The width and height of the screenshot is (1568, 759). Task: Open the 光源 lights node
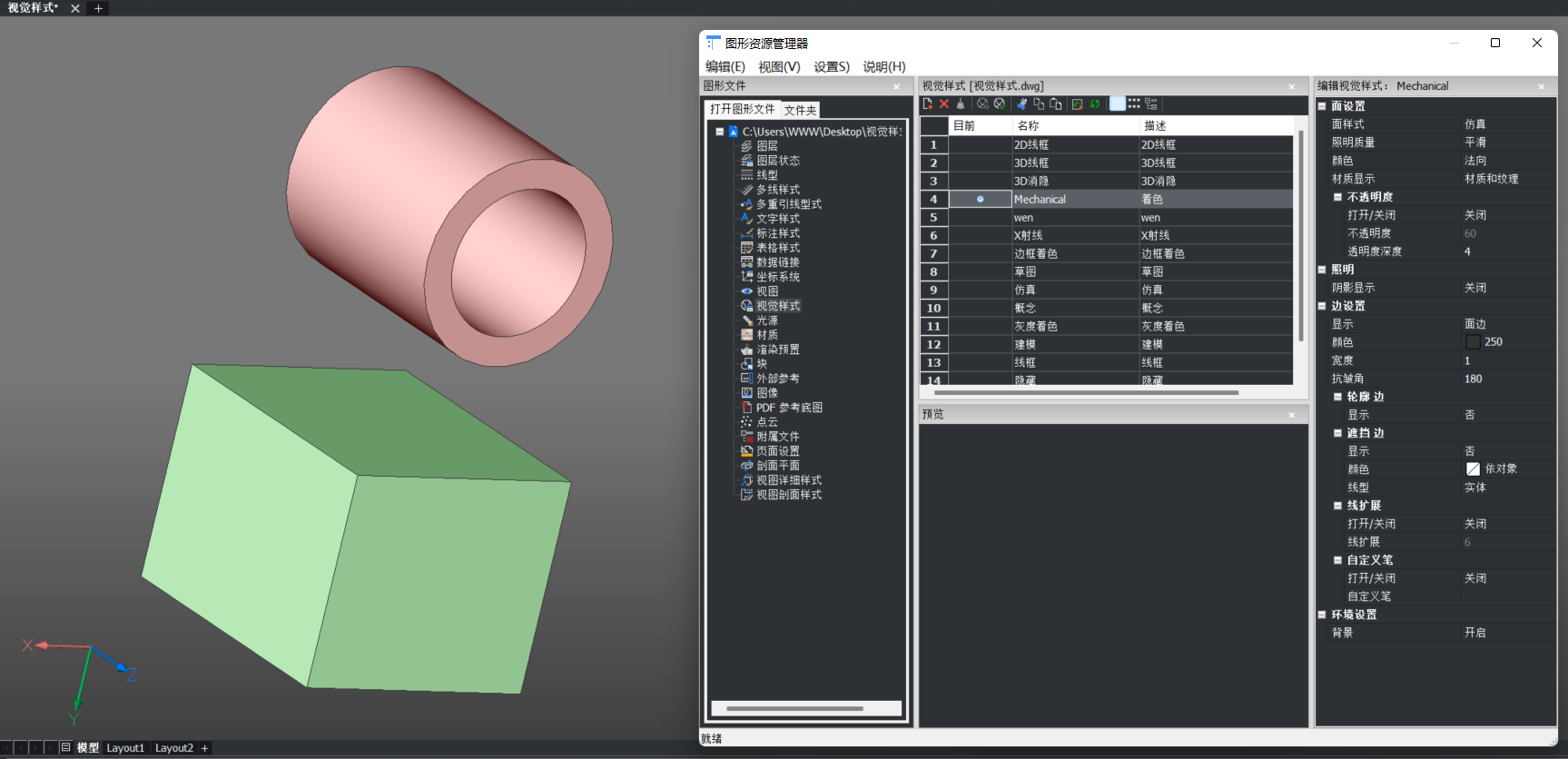click(766, 320)
